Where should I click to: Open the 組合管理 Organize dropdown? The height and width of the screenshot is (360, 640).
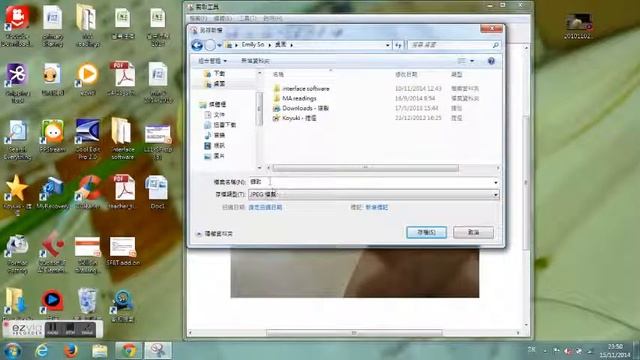click(212, 61)
